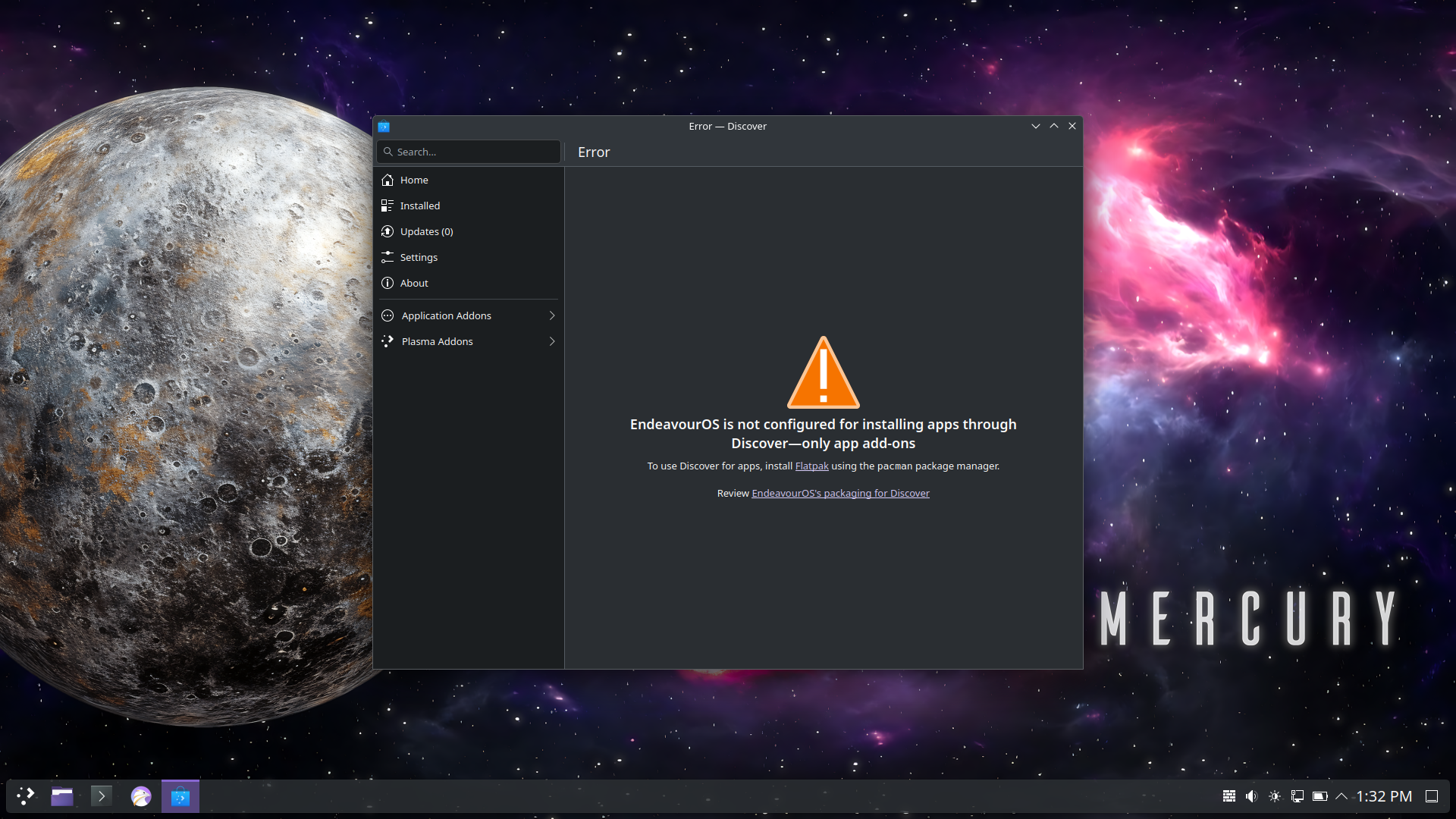
Task: Open the Flatpak link
Action: click(811, 466)
